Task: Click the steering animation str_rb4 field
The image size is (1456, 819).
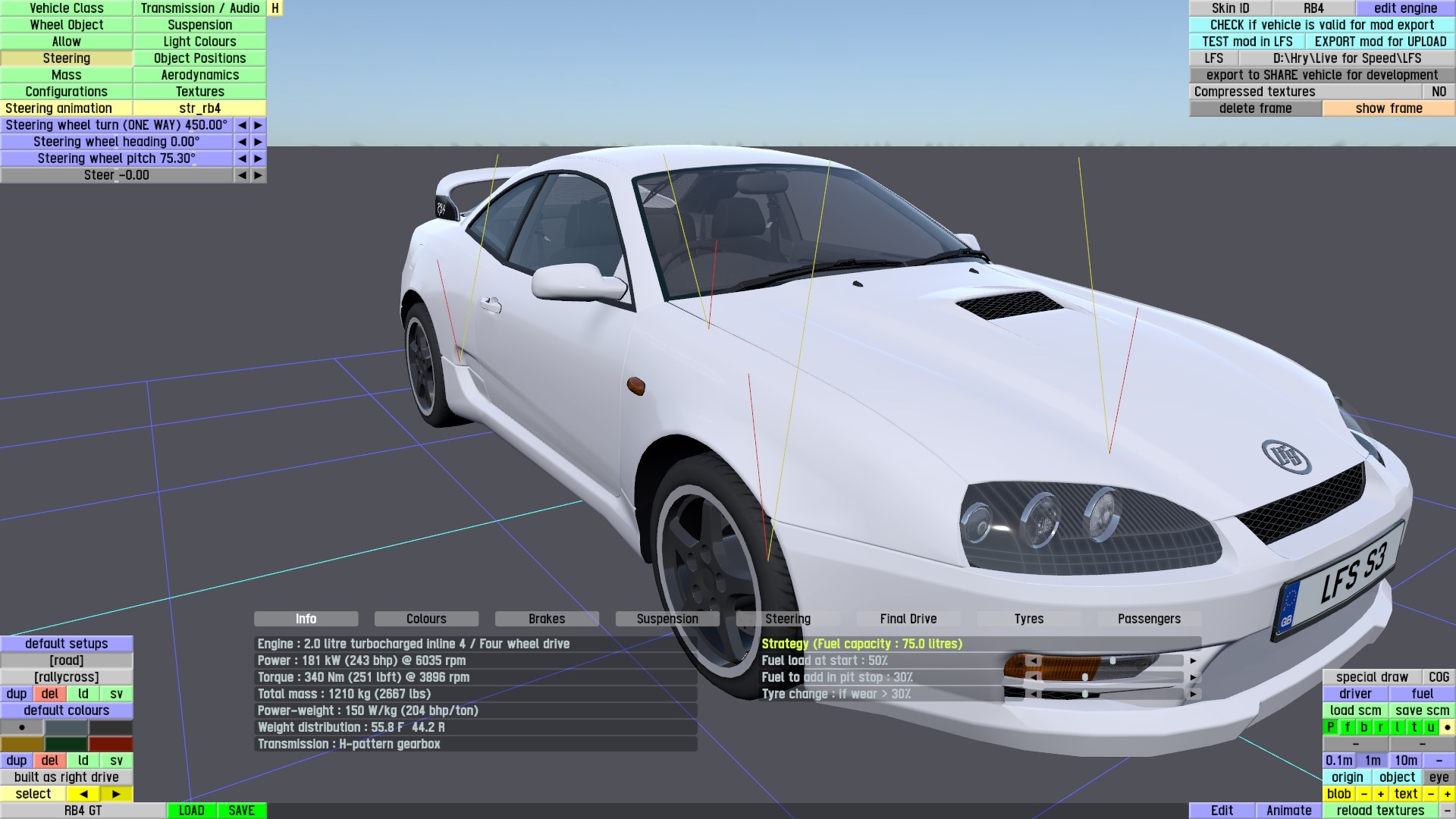Action: click(x=199, y=108)
